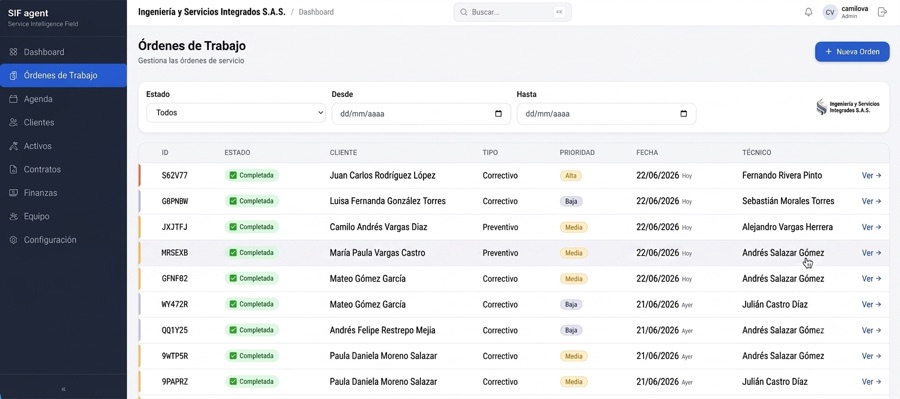Image resolution: width=900 pixels, height=399 pixels.
Task: Open the Agenda calendar section
Action: pos(63,99)
